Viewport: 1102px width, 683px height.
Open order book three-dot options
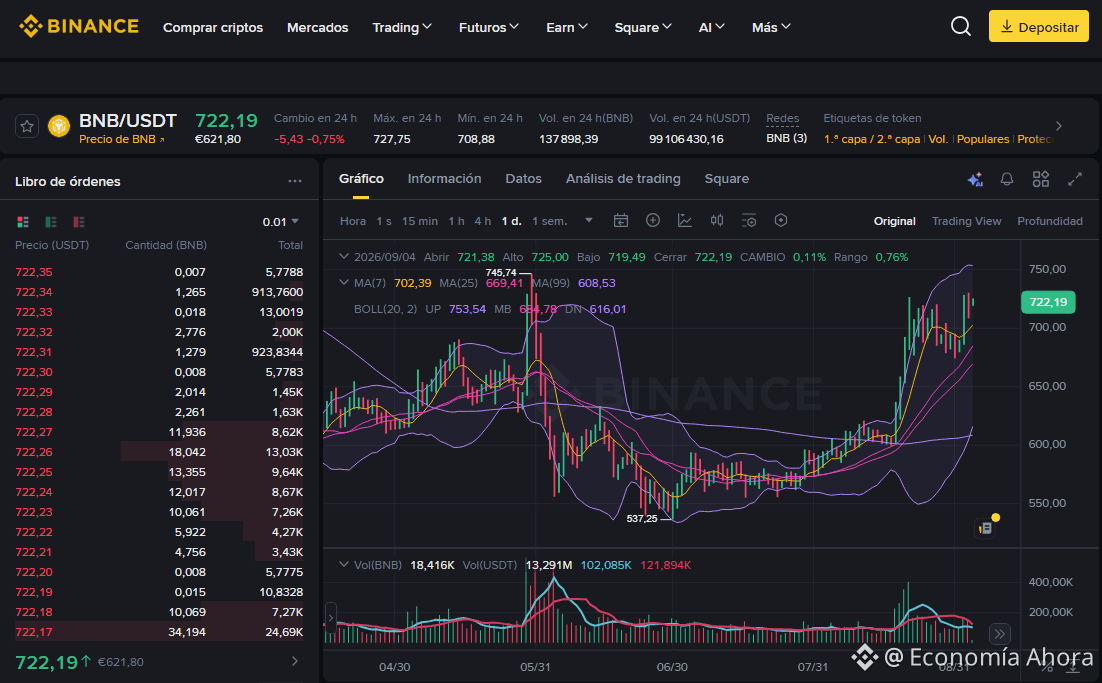(x=294, y=181)
